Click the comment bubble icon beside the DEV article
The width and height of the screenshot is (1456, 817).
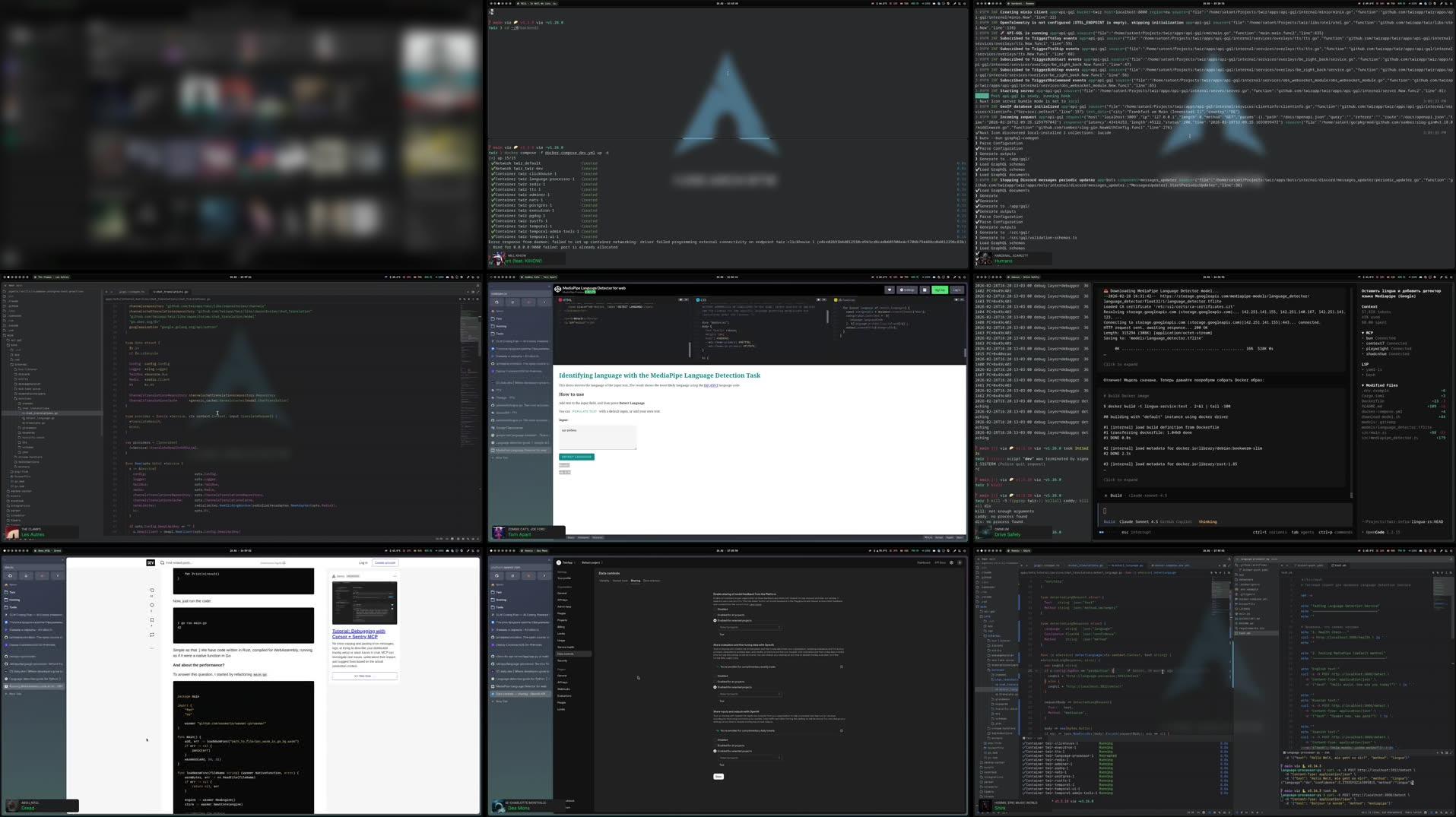click(x=152, y=605)
